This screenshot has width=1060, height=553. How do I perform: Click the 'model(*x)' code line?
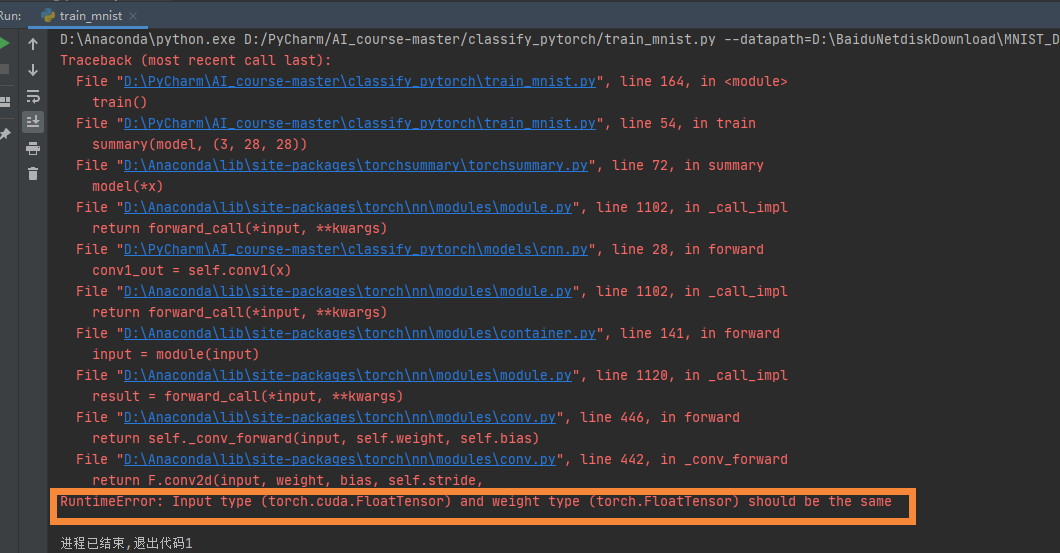[127, 186]
